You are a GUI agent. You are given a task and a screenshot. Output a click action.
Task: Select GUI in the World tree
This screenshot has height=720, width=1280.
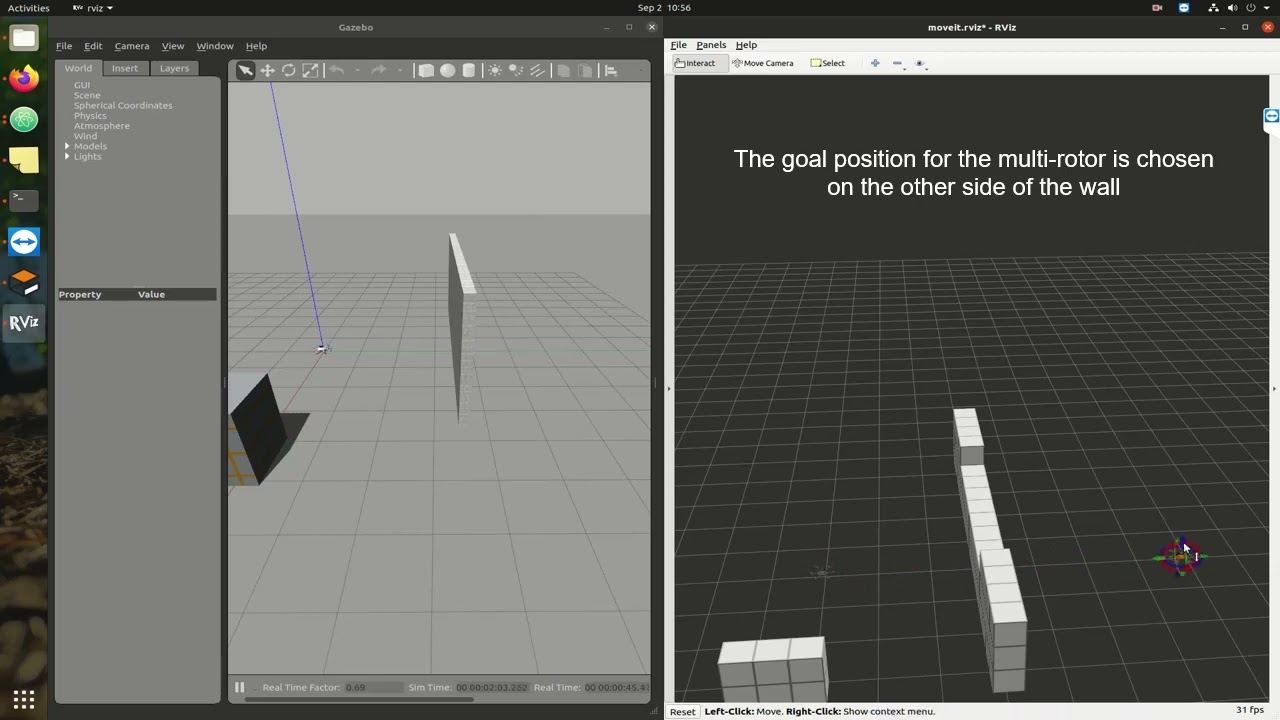(x=82, y=85)
